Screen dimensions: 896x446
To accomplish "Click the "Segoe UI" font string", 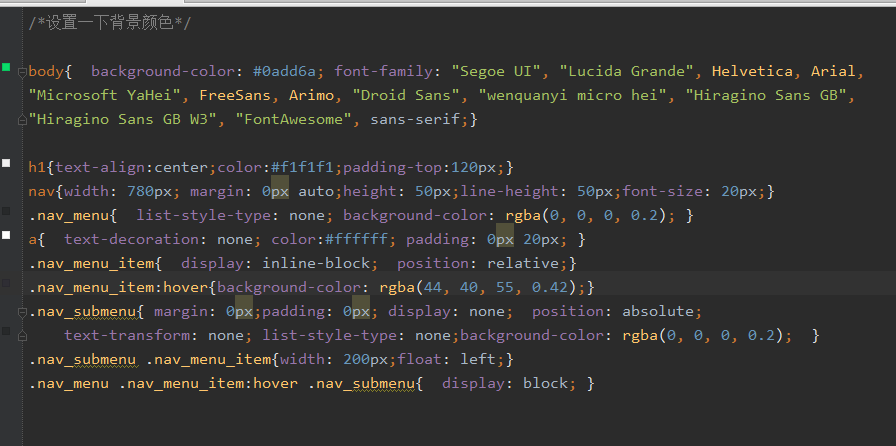I will point(497,71).
